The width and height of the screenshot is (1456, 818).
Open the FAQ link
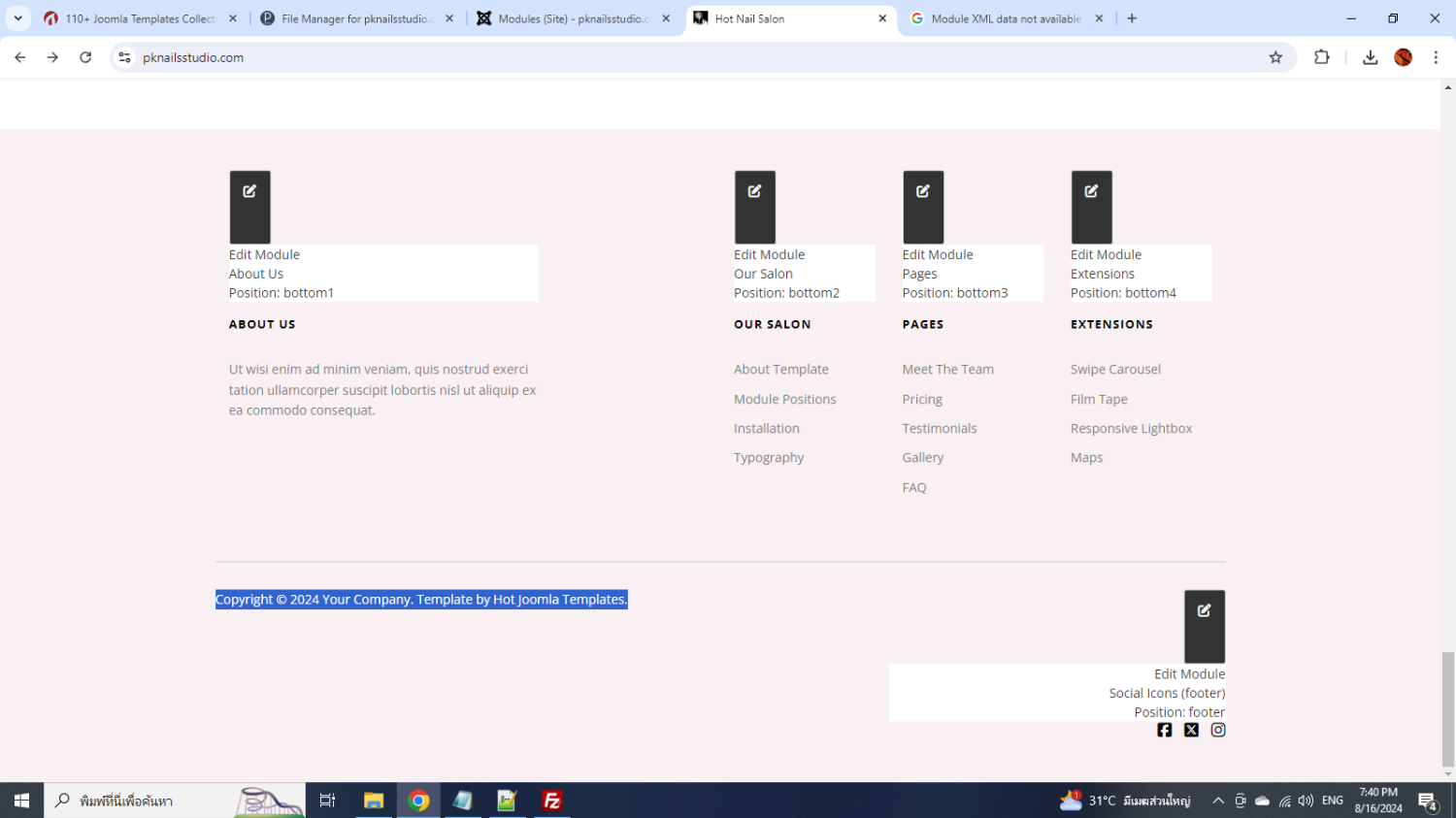914,487
